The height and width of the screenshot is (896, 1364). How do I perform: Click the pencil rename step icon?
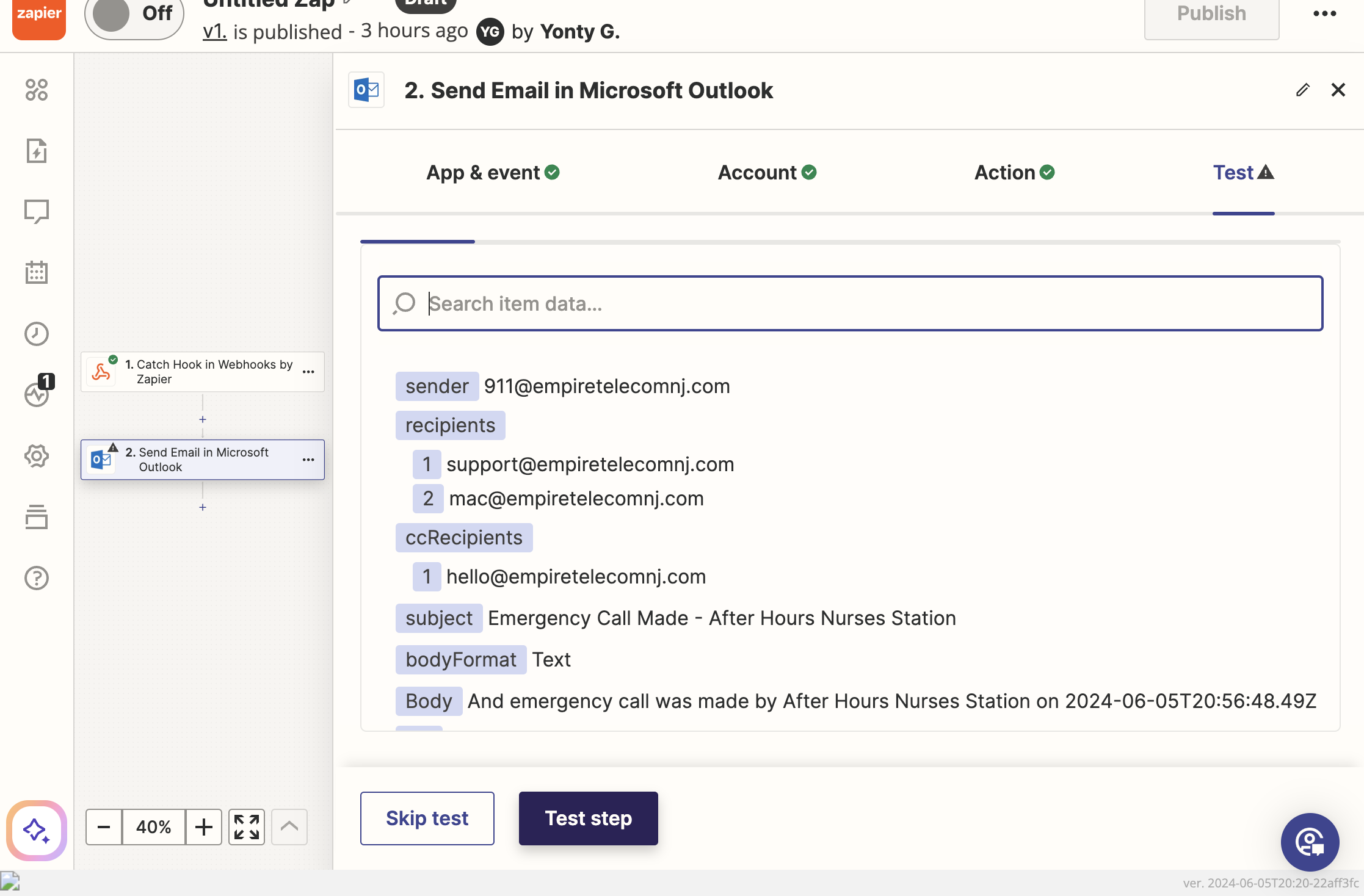(1302, 90)
